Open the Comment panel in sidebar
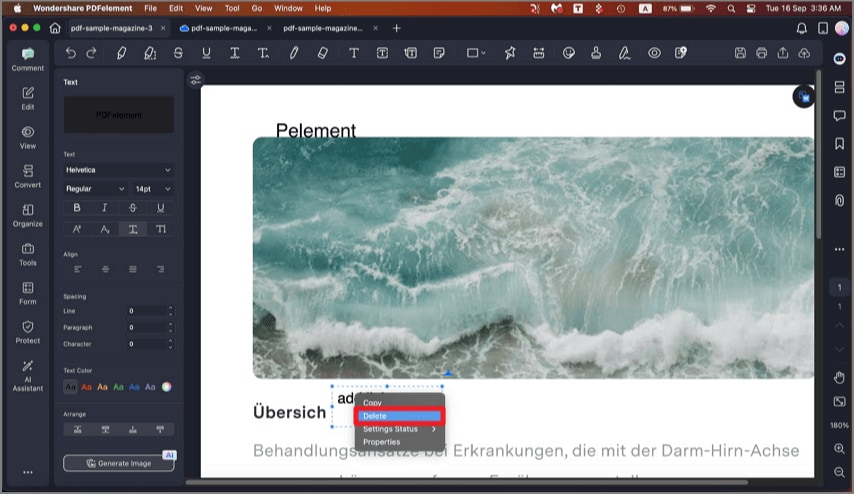Viewport: 854px width, 494px height. click(28, 59)
